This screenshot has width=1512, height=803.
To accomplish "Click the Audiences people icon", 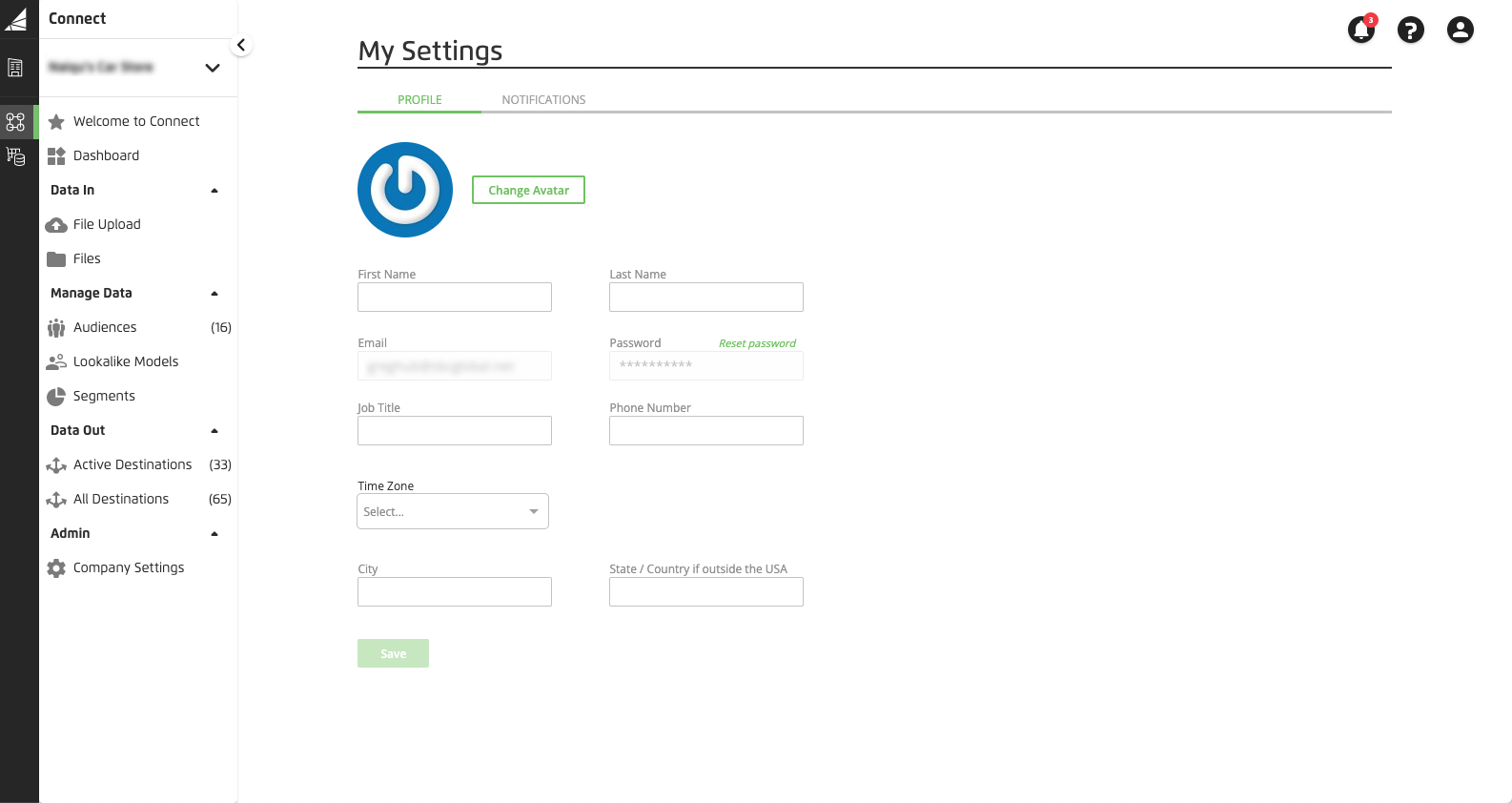I will click(56, 328).
